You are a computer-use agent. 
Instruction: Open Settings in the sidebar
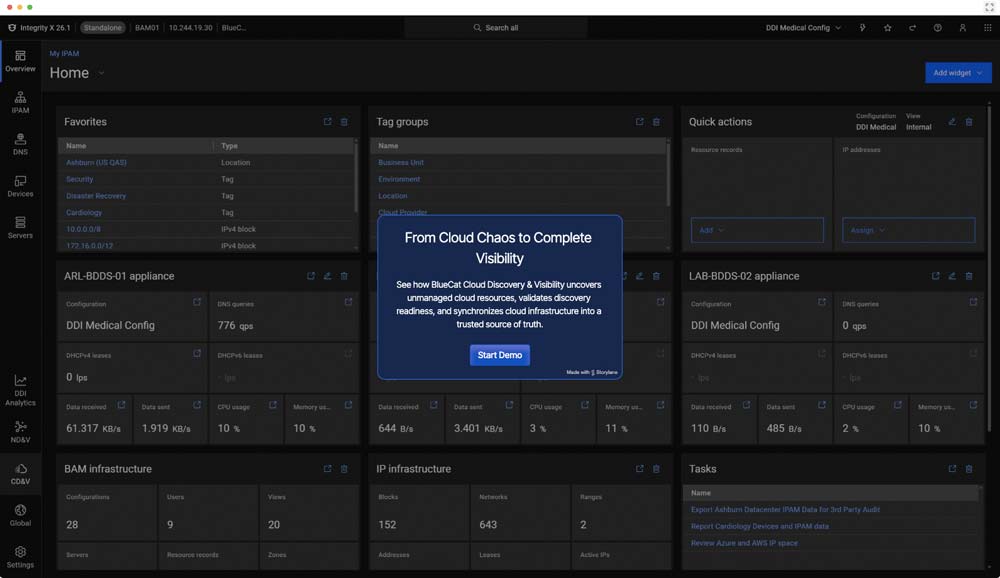tap(20, 557)
